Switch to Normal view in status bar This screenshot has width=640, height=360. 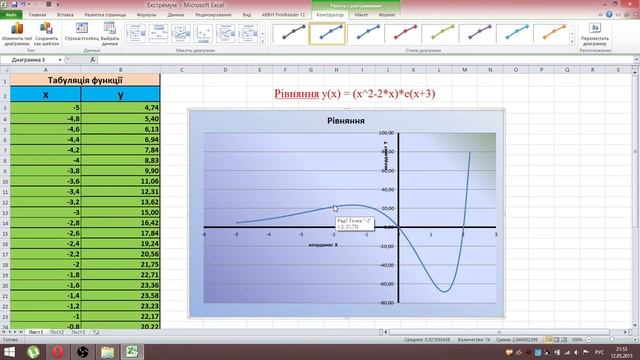(x=549, y=340)
